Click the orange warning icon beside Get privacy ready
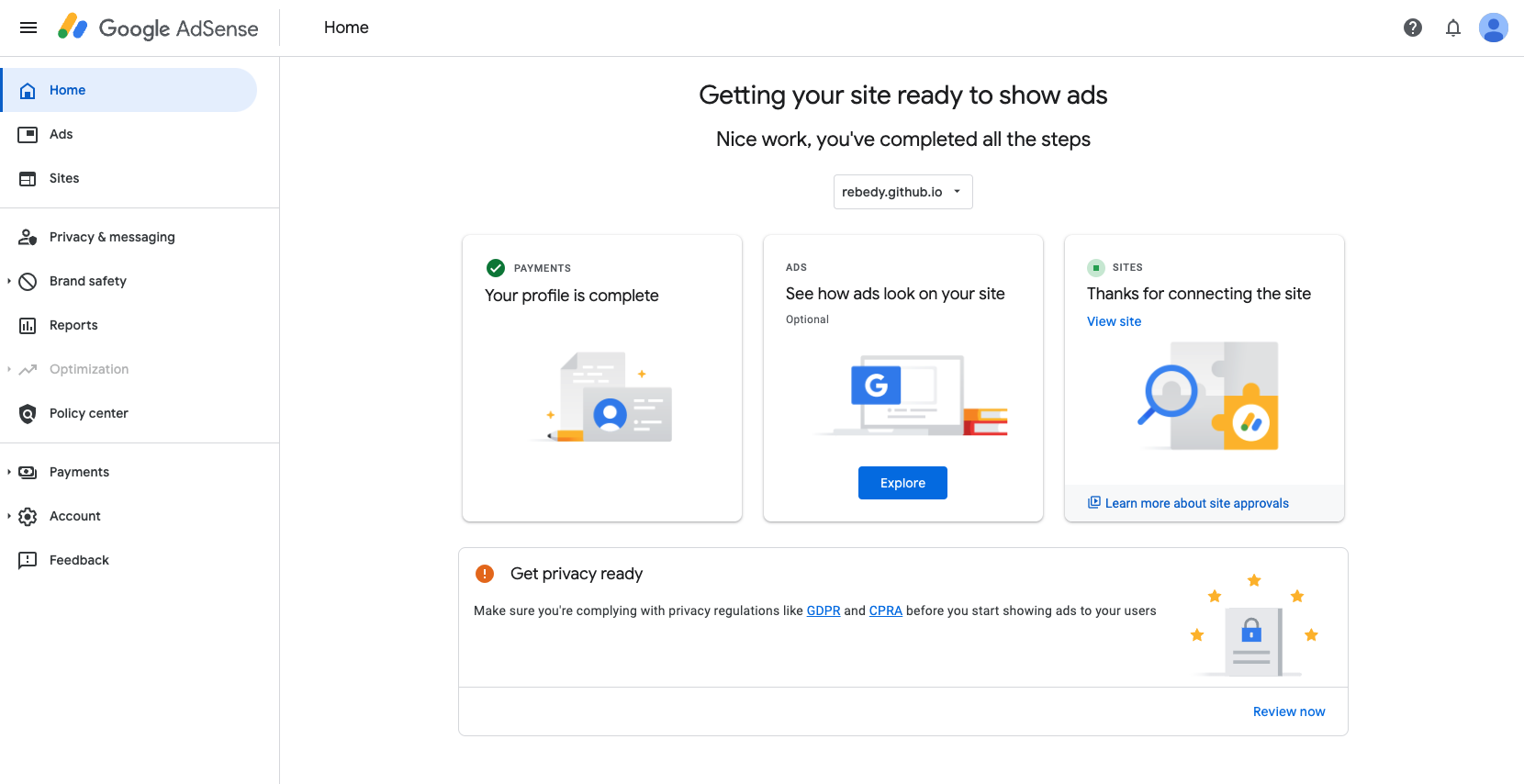Viewport: 1524px width, 784px height. [485, 574]
